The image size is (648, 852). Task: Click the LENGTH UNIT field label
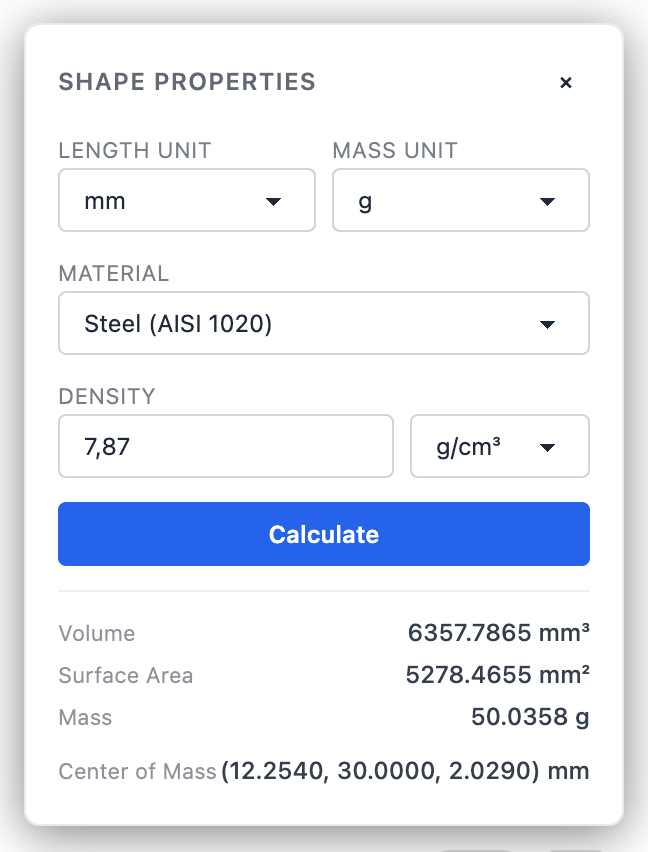click(135, 151)
